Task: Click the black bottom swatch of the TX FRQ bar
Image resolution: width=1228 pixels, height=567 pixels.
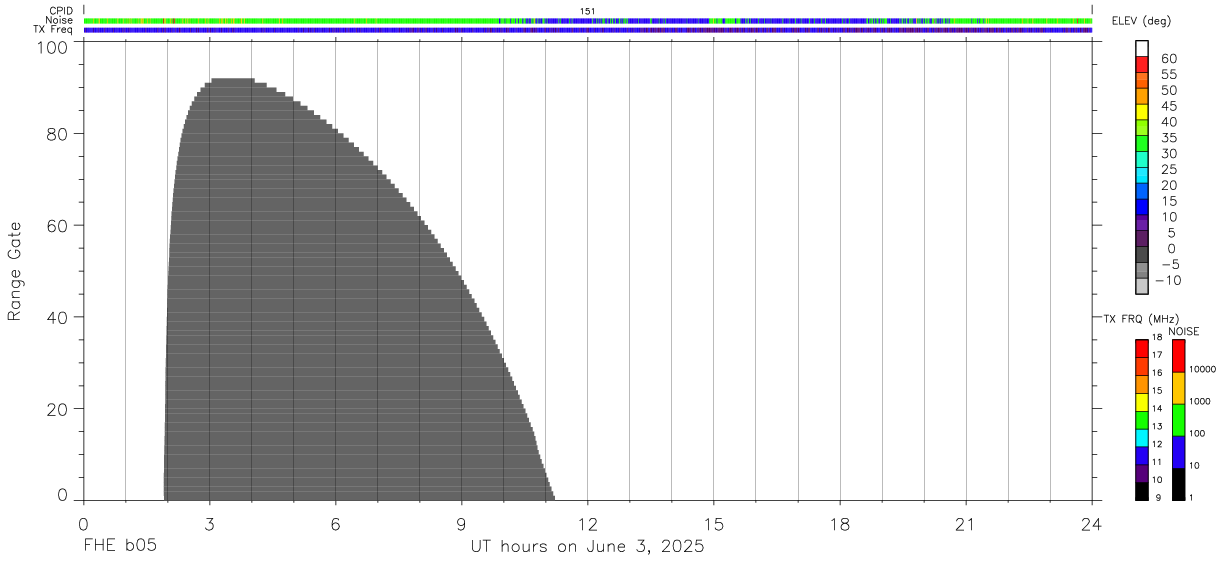Action: coord(1142,491)
